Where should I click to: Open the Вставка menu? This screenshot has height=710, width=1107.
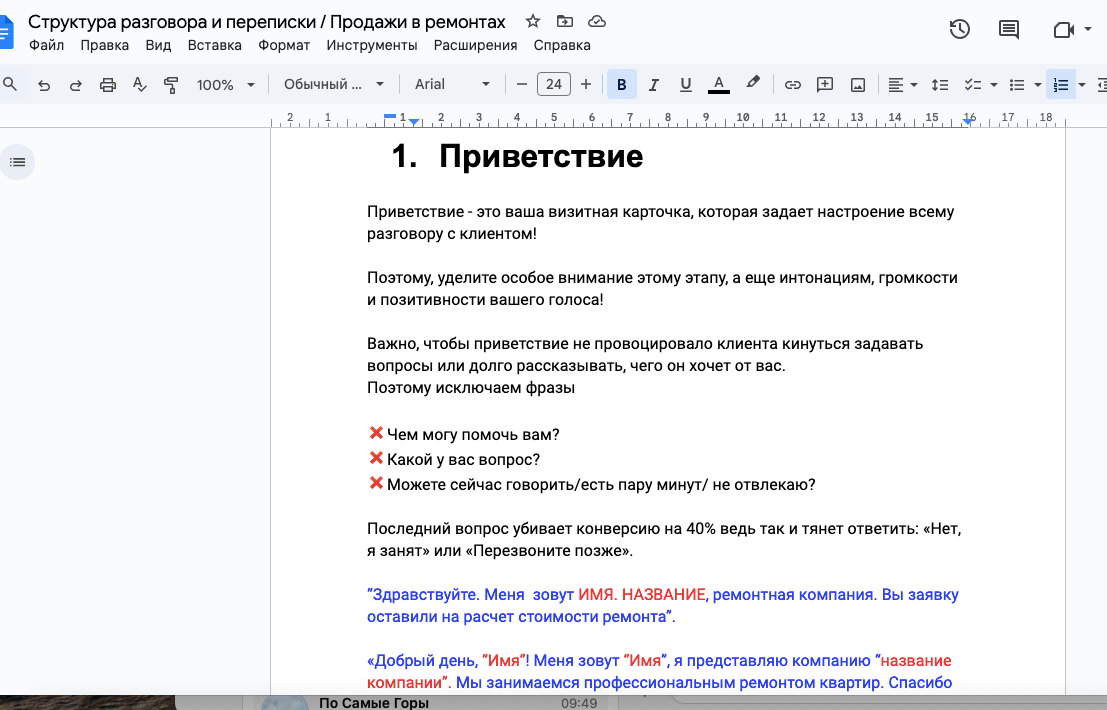click(x=215, y=45)
